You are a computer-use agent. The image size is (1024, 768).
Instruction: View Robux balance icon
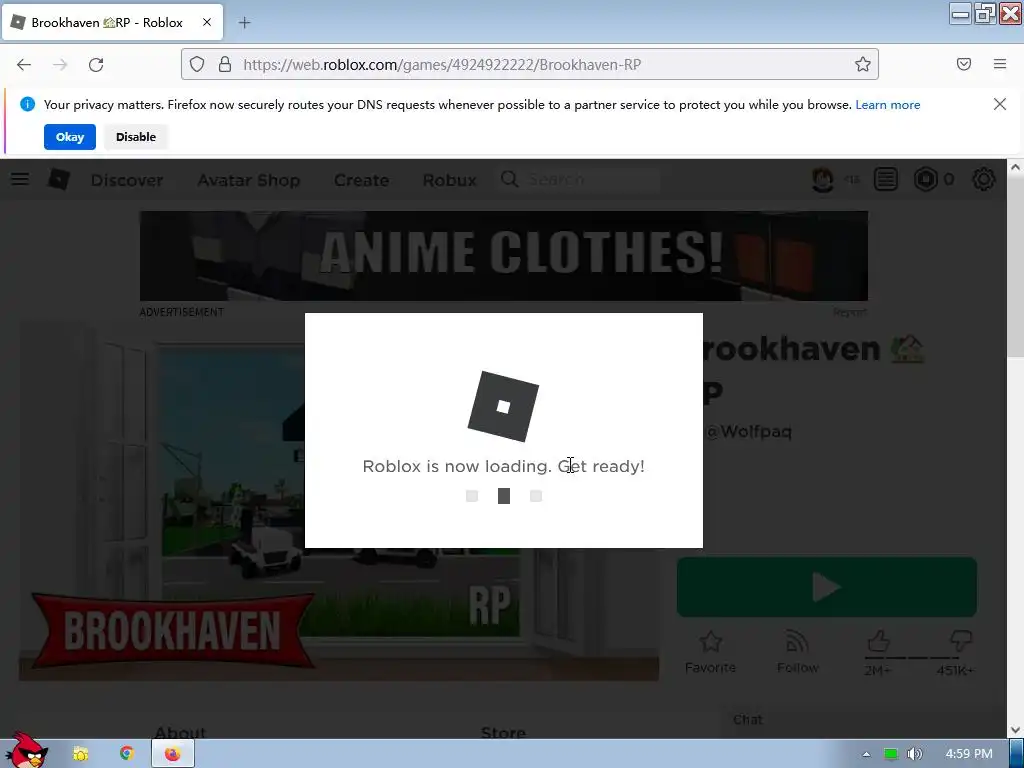(925, 179)
